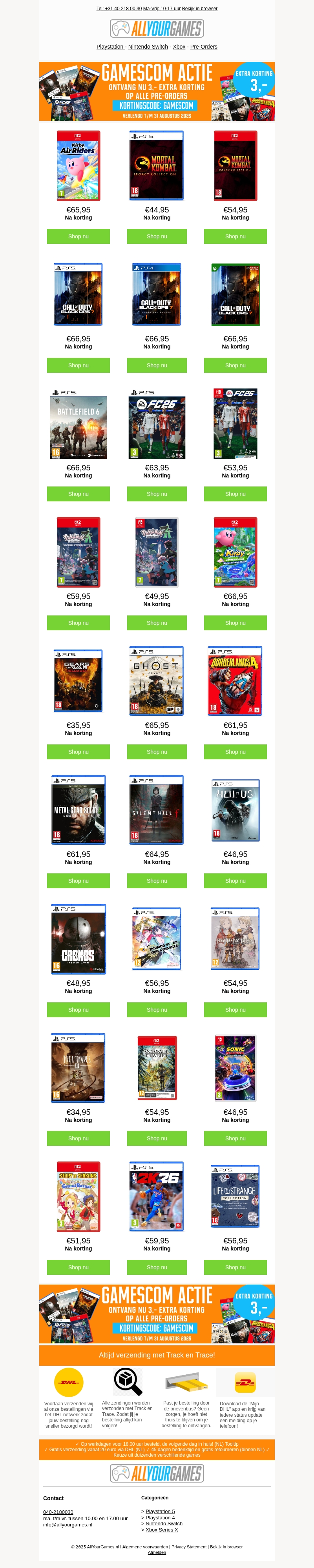Click the package magnifier Track and Trace icon
This screenshot has height=1568, width=314.
click(128, 1381)
